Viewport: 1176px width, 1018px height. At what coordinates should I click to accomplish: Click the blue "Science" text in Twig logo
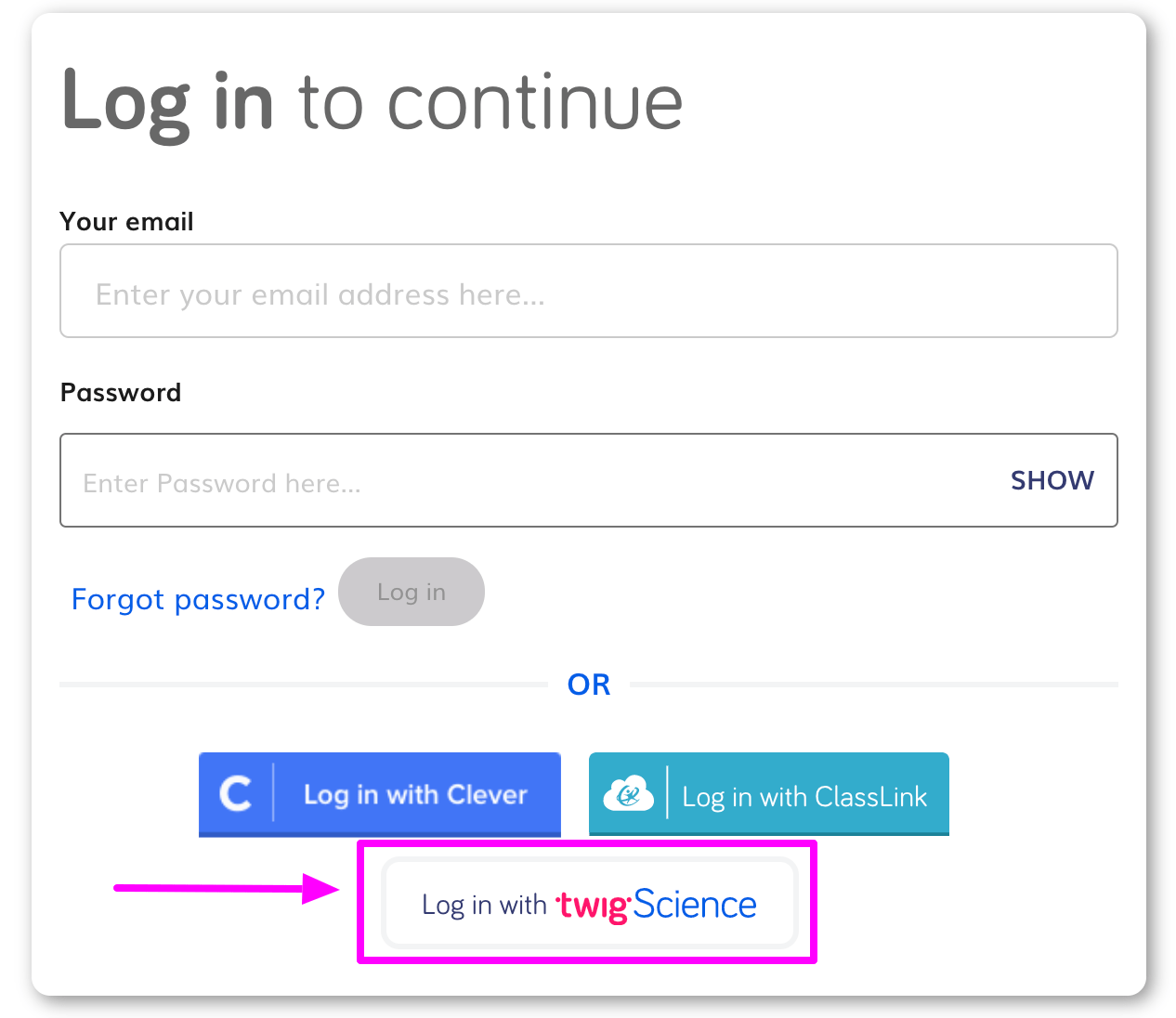tap(695, 902)
